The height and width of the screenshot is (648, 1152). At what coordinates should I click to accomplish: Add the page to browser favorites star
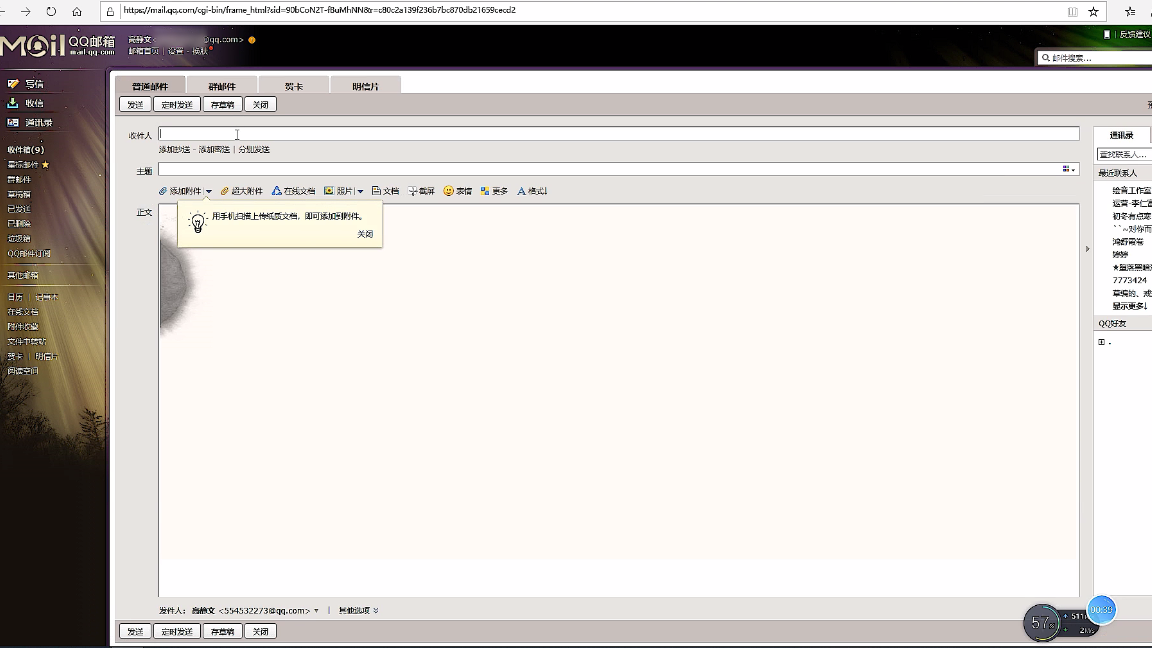pos(1093,11)
